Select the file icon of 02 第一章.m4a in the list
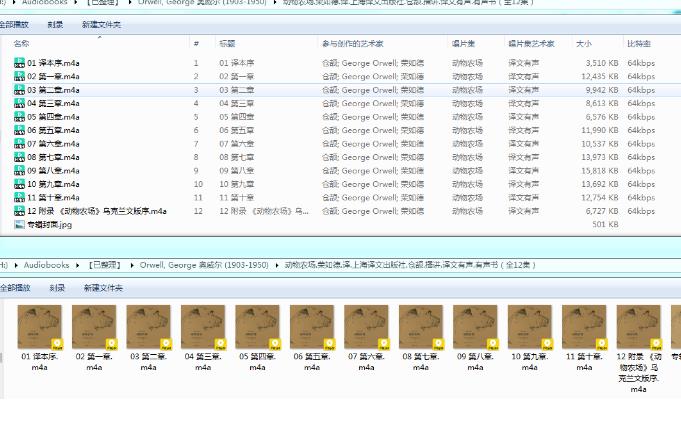This screenshot has height=424, width=681. pos(19,76)
